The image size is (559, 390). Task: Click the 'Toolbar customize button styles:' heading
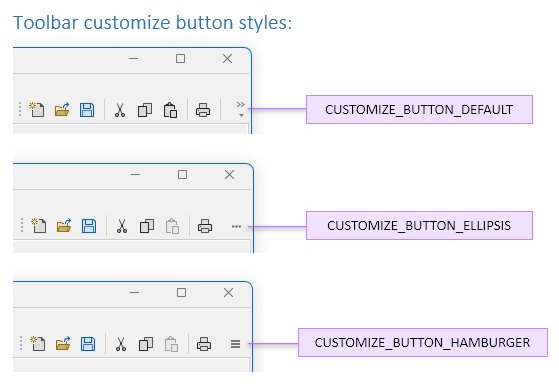[x=153, y=23]
